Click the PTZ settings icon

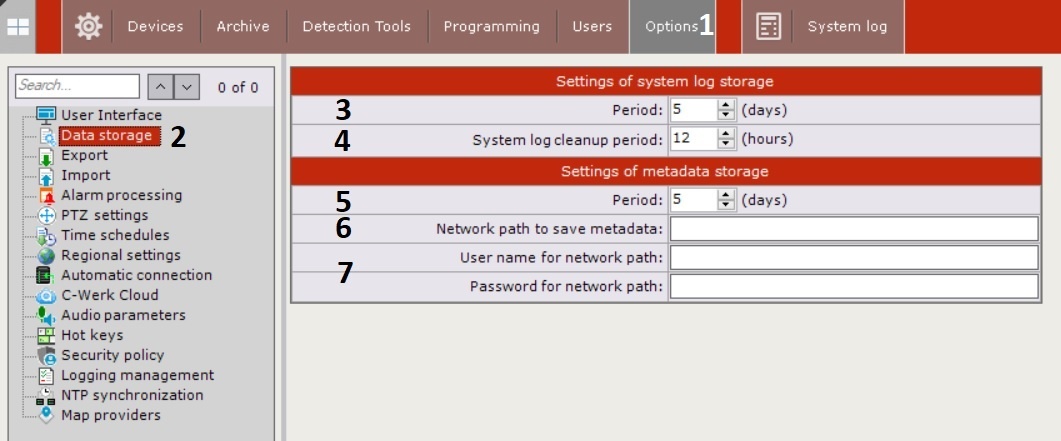tap(45, 216)
